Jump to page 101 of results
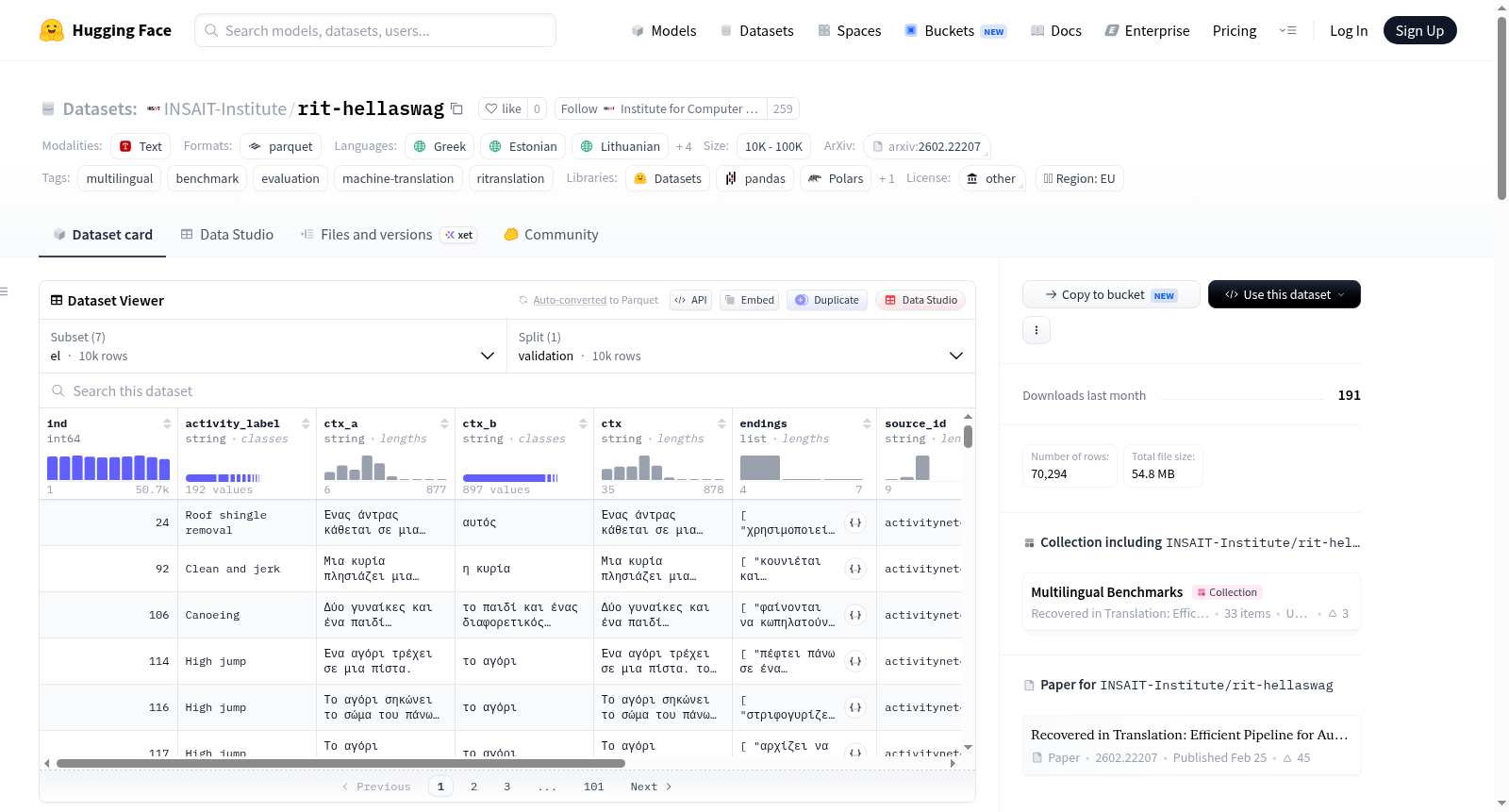The image size is (1509, 812). click(594, 787)
